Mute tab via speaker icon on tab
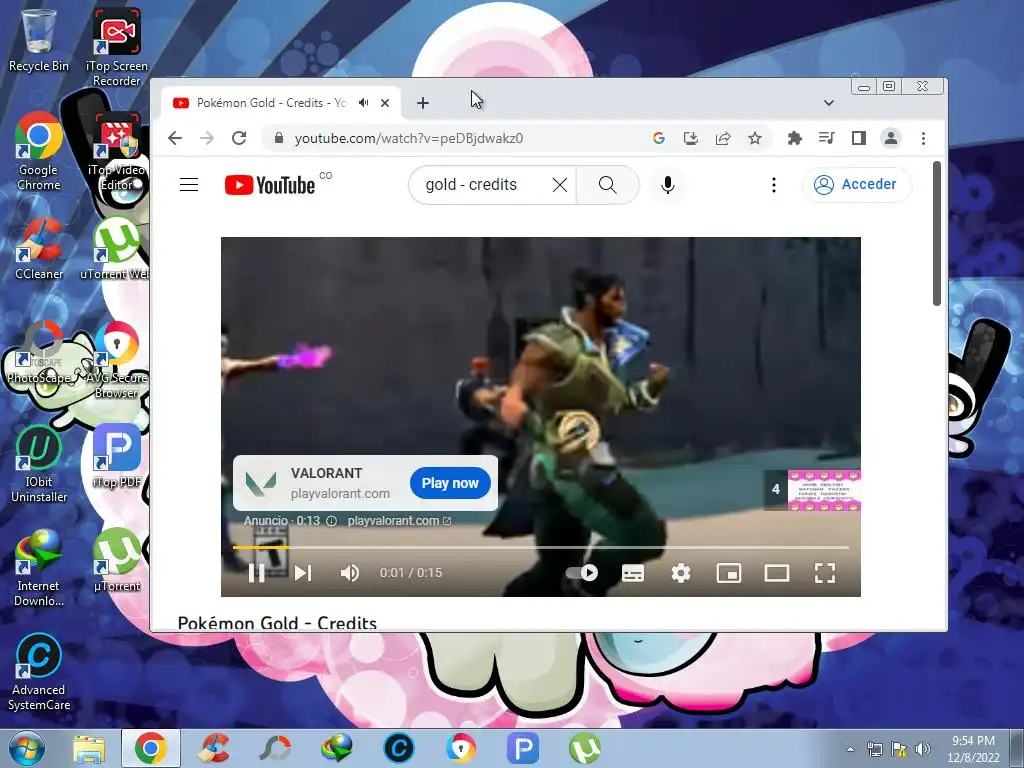This screenshot has height=768, width=1024. tap(364, 103)
